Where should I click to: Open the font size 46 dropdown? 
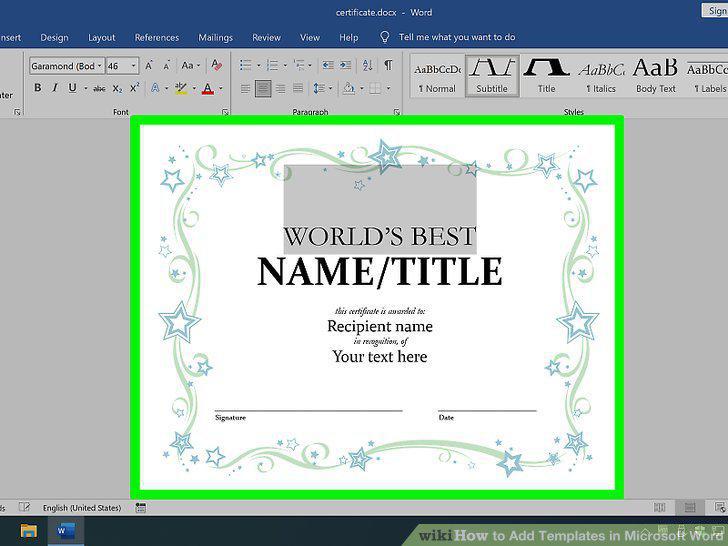point(133,66)
